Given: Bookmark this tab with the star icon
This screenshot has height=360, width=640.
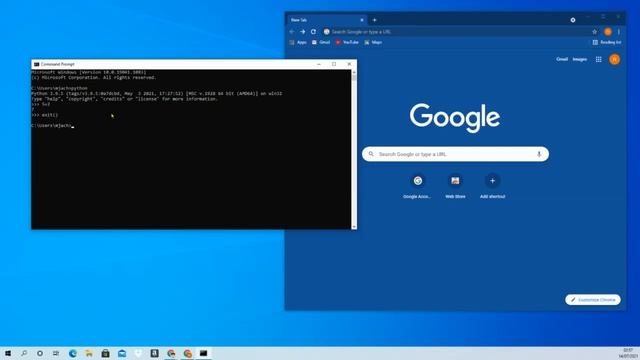Looking at the screenshot, I should [x=594, y=31].
